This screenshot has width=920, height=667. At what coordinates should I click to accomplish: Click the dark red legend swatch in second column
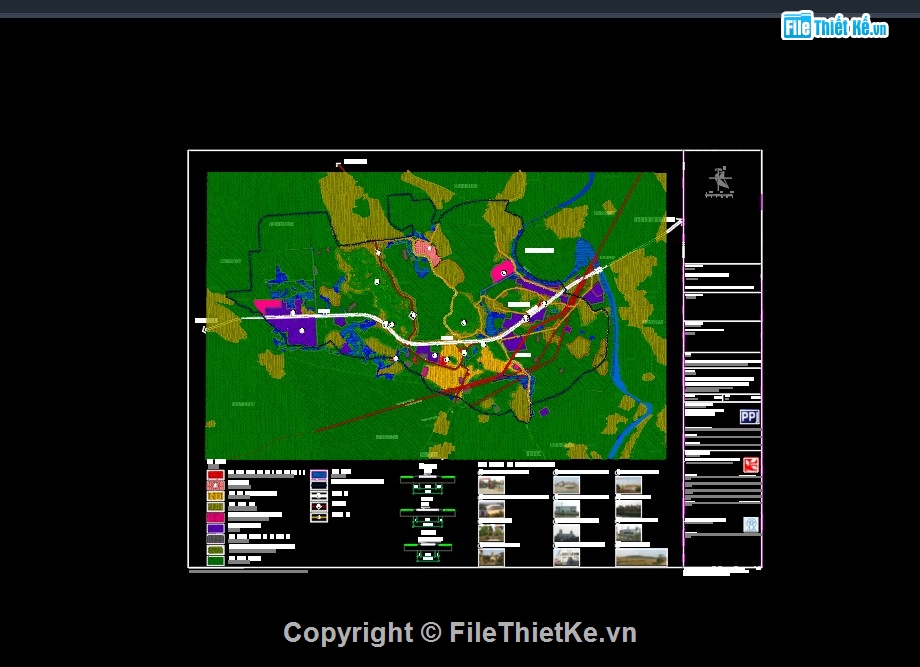pyautogui.click(x=319, y=509)
